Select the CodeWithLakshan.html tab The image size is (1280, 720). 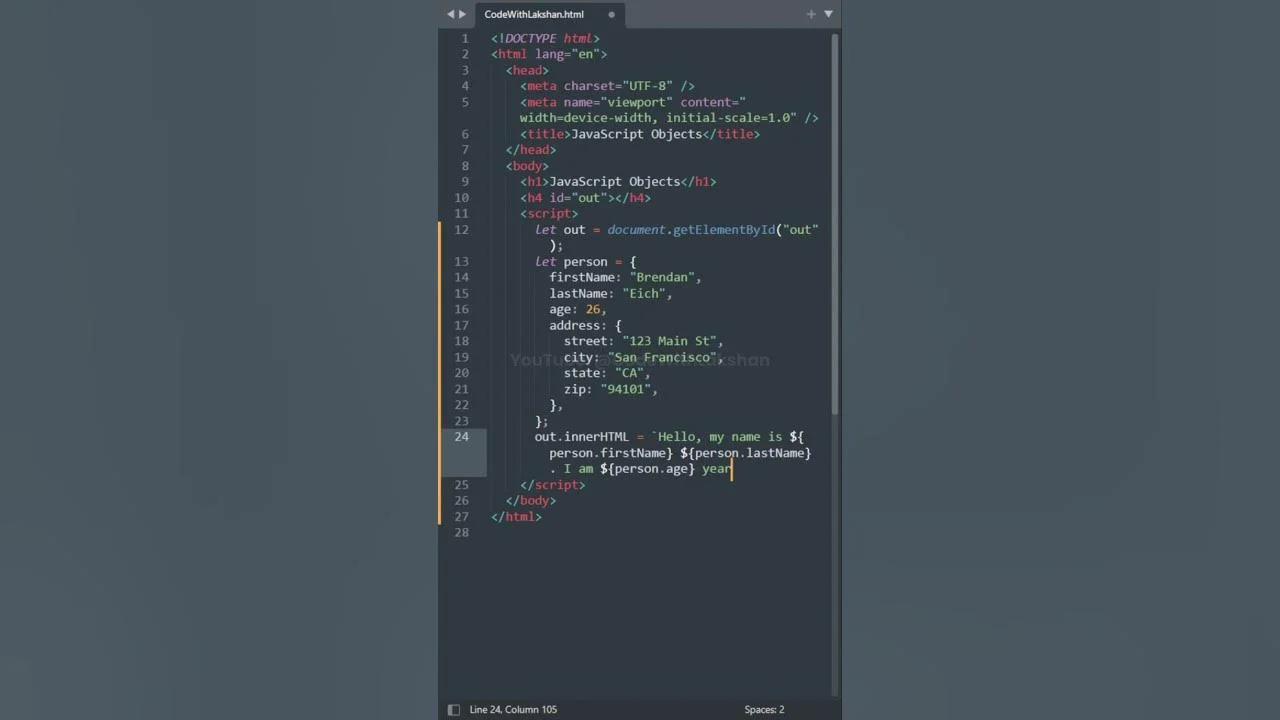coord(534,15)
